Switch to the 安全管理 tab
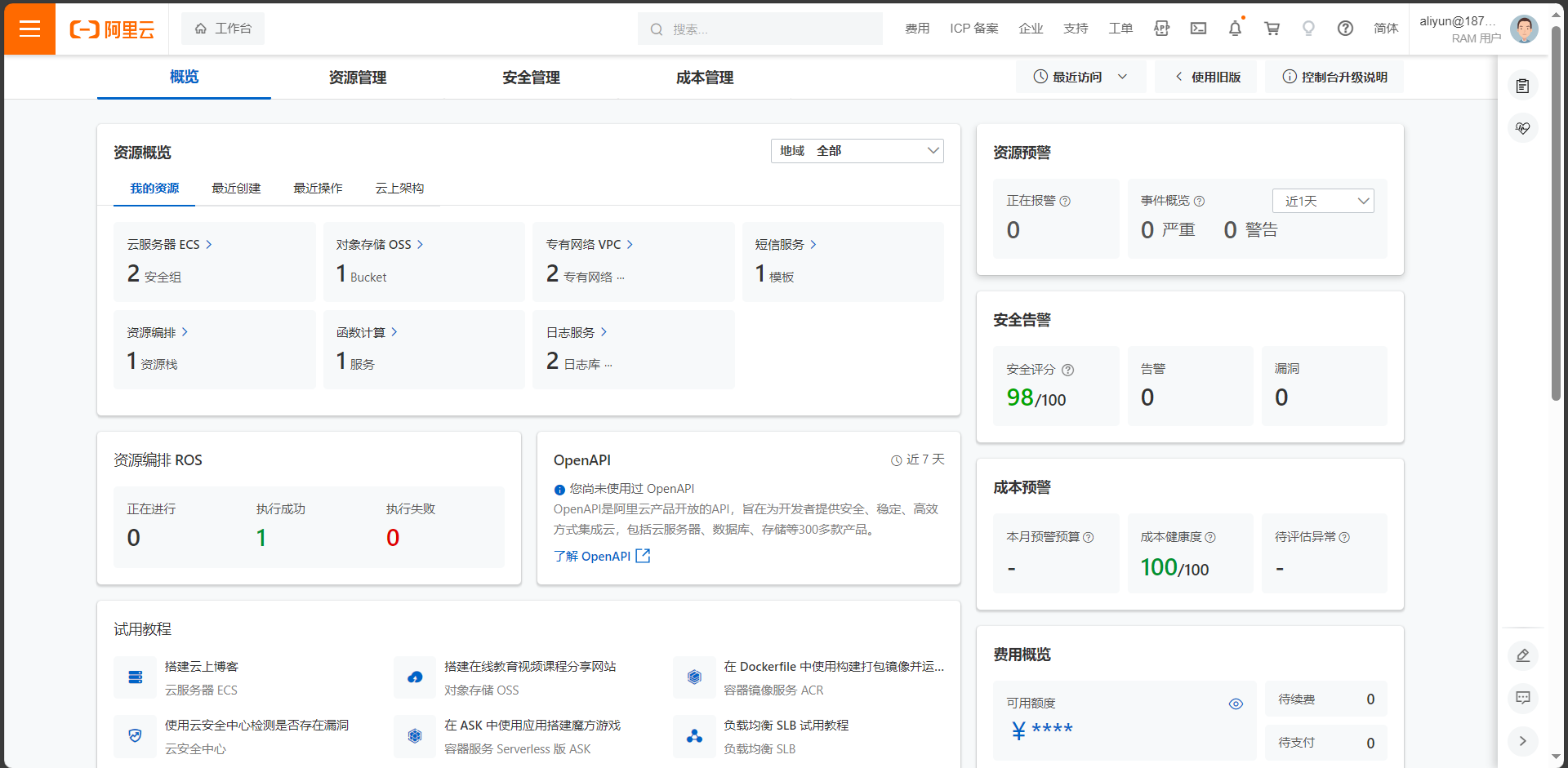The height and width of the screenshot is (768, 1568). pyautogui.click(x=531, y=78)
